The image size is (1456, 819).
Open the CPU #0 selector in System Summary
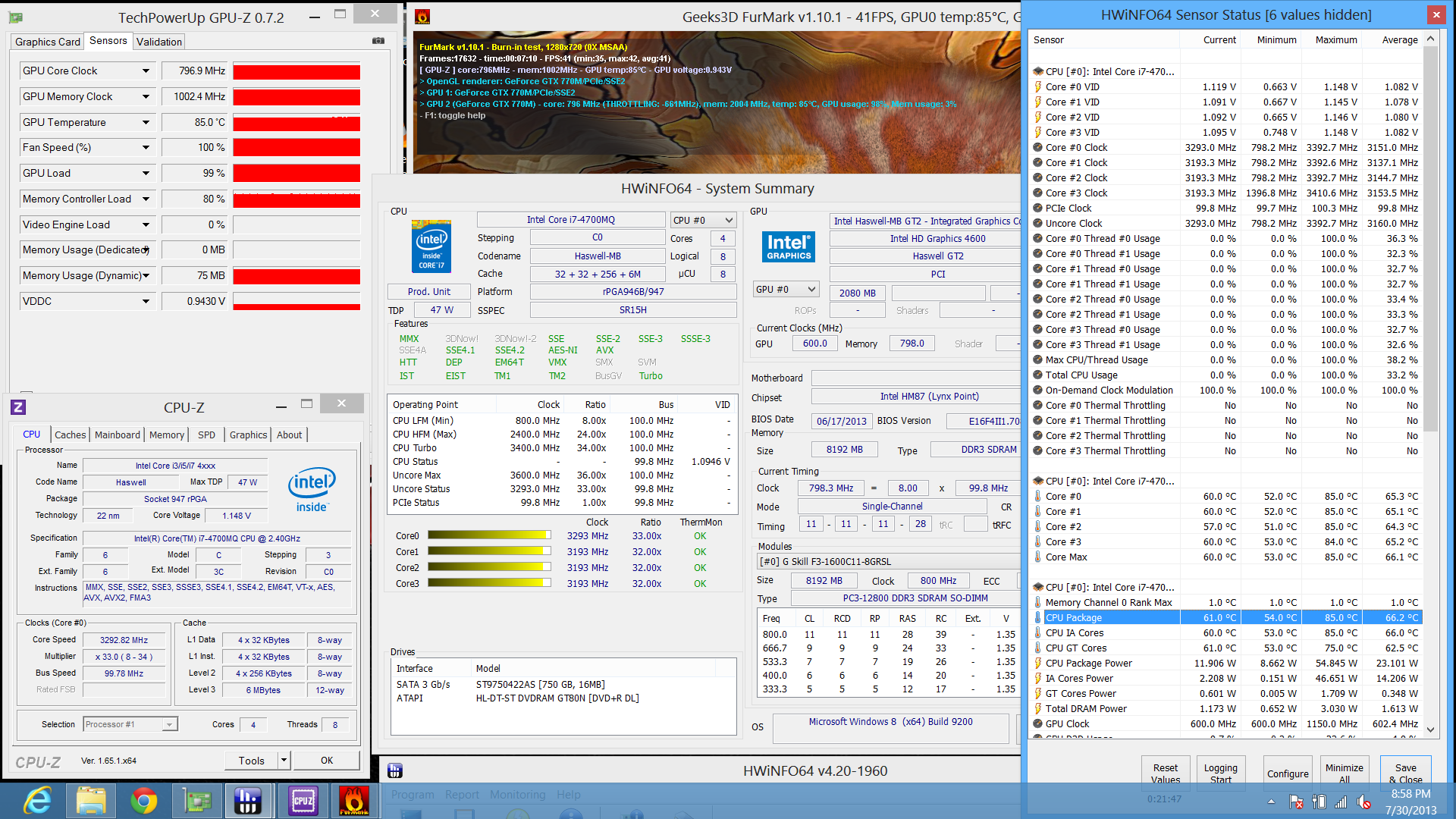[704, 220]
